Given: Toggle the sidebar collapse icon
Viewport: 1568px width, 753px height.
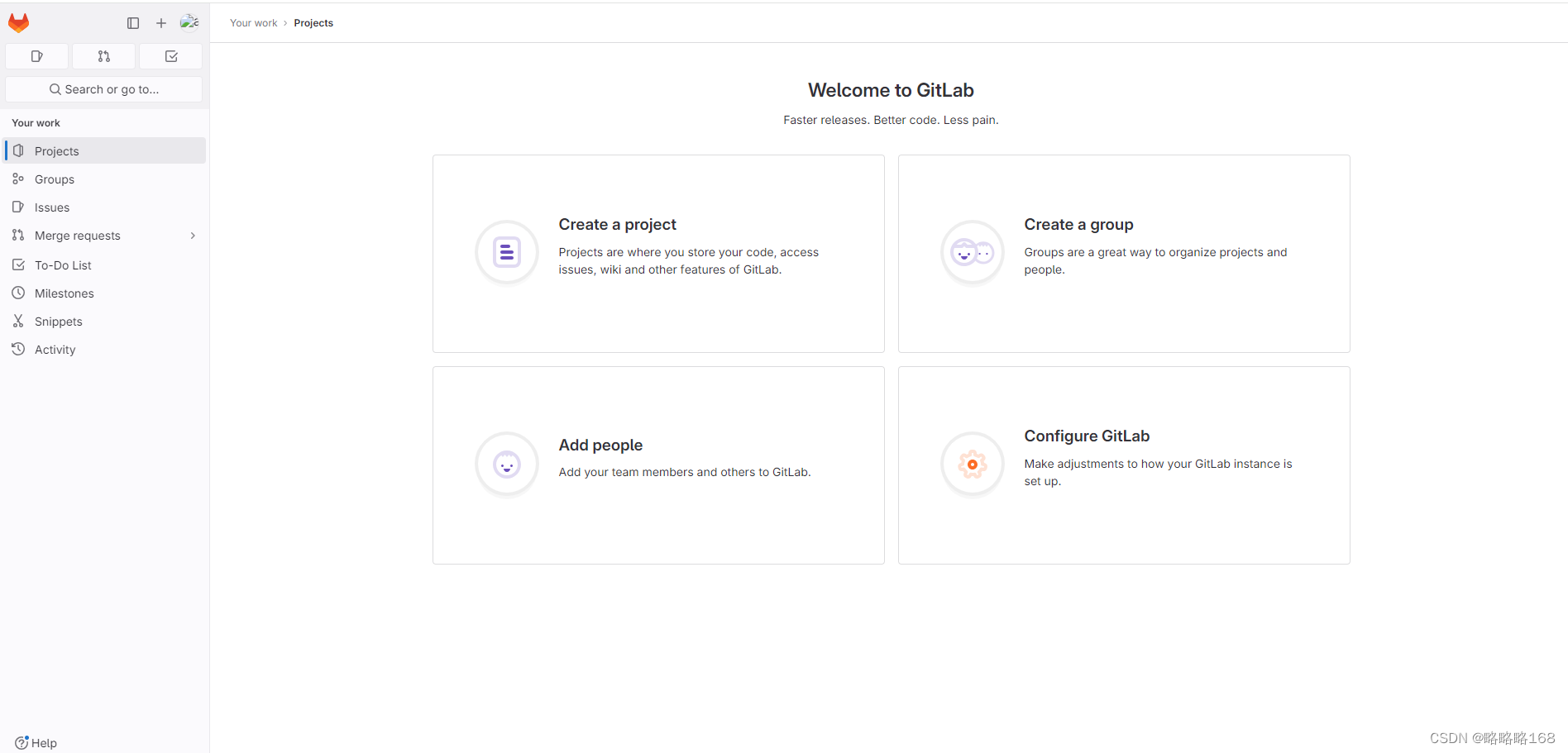Looking at the screenshot, I should click(x=133, y=23).
